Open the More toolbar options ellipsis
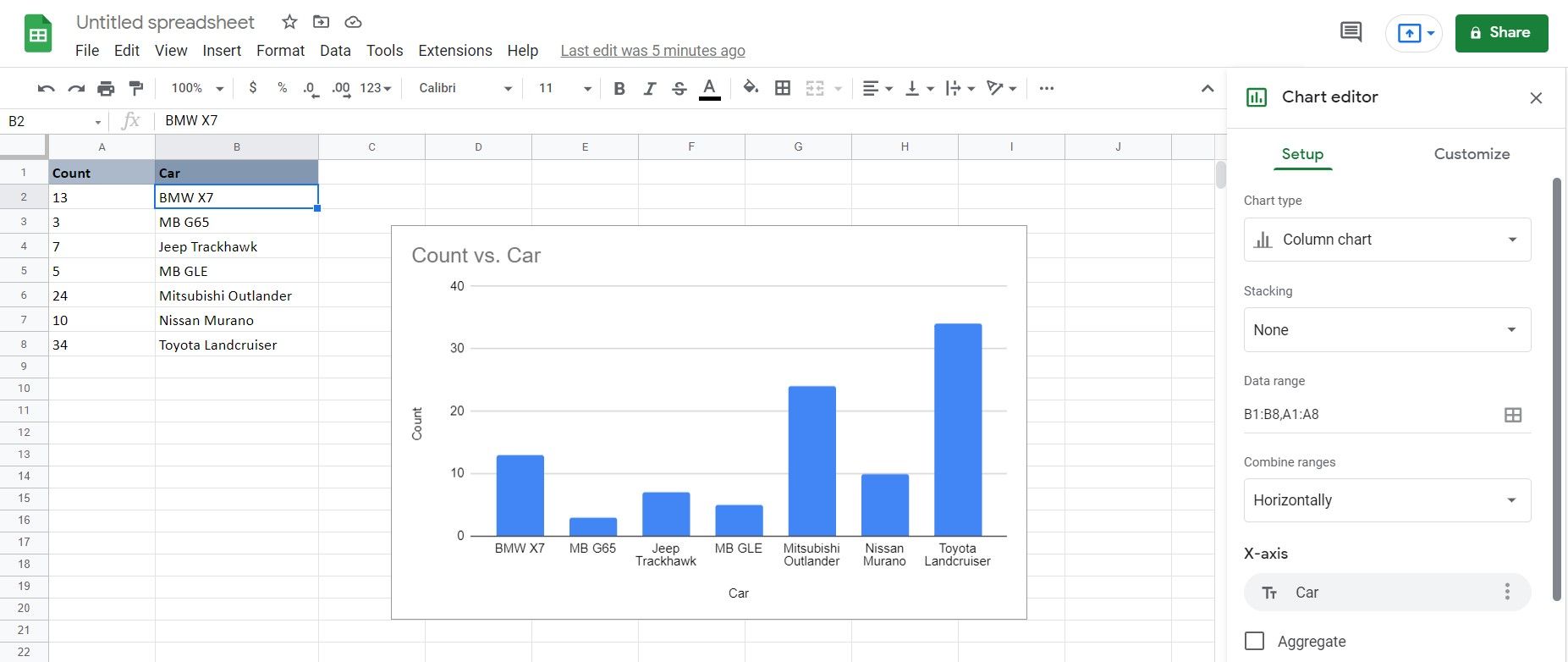Screen dimensions: 1568x662 (x=1047, y=88)
